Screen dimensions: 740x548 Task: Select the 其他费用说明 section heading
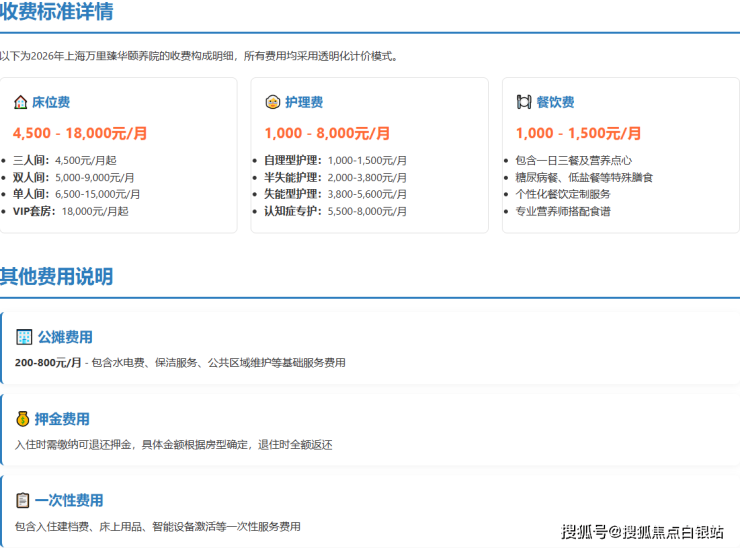coord(56,276)
